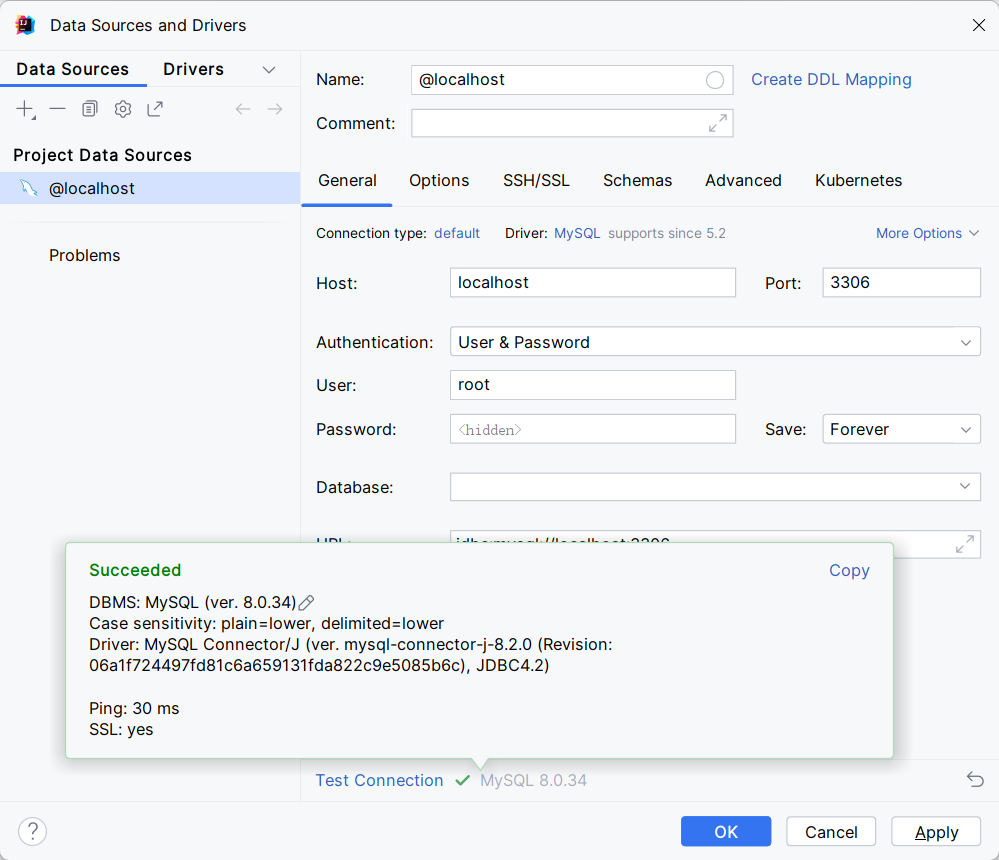Screen dimensions: 999x860
Task: Duplicate the selected data source
Action: 90,110
